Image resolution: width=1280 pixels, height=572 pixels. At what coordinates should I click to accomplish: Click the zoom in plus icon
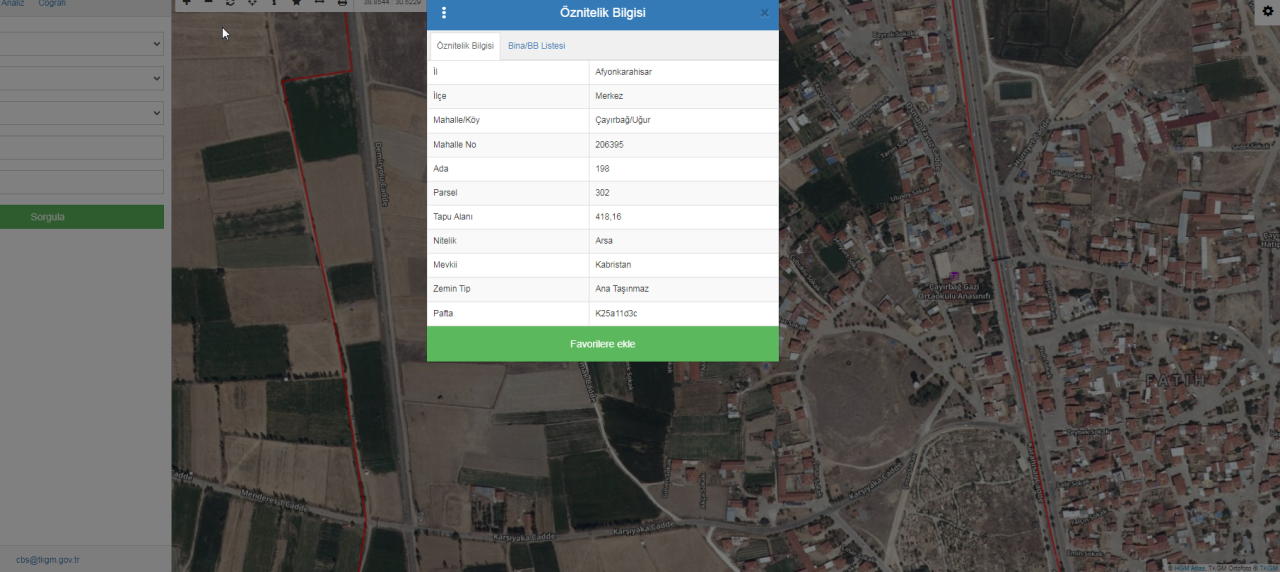[x=186, y=3]
